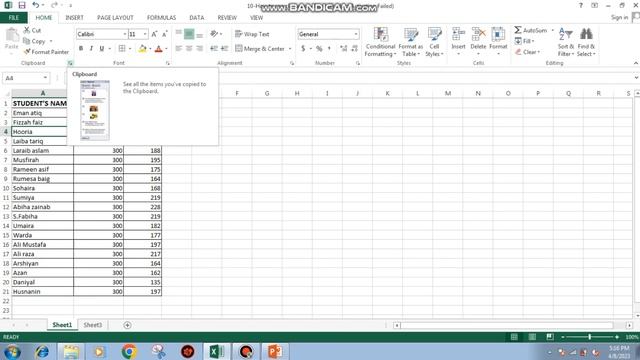Click the Undo arrow icon

pyautogui.click(x=36, y=5)
